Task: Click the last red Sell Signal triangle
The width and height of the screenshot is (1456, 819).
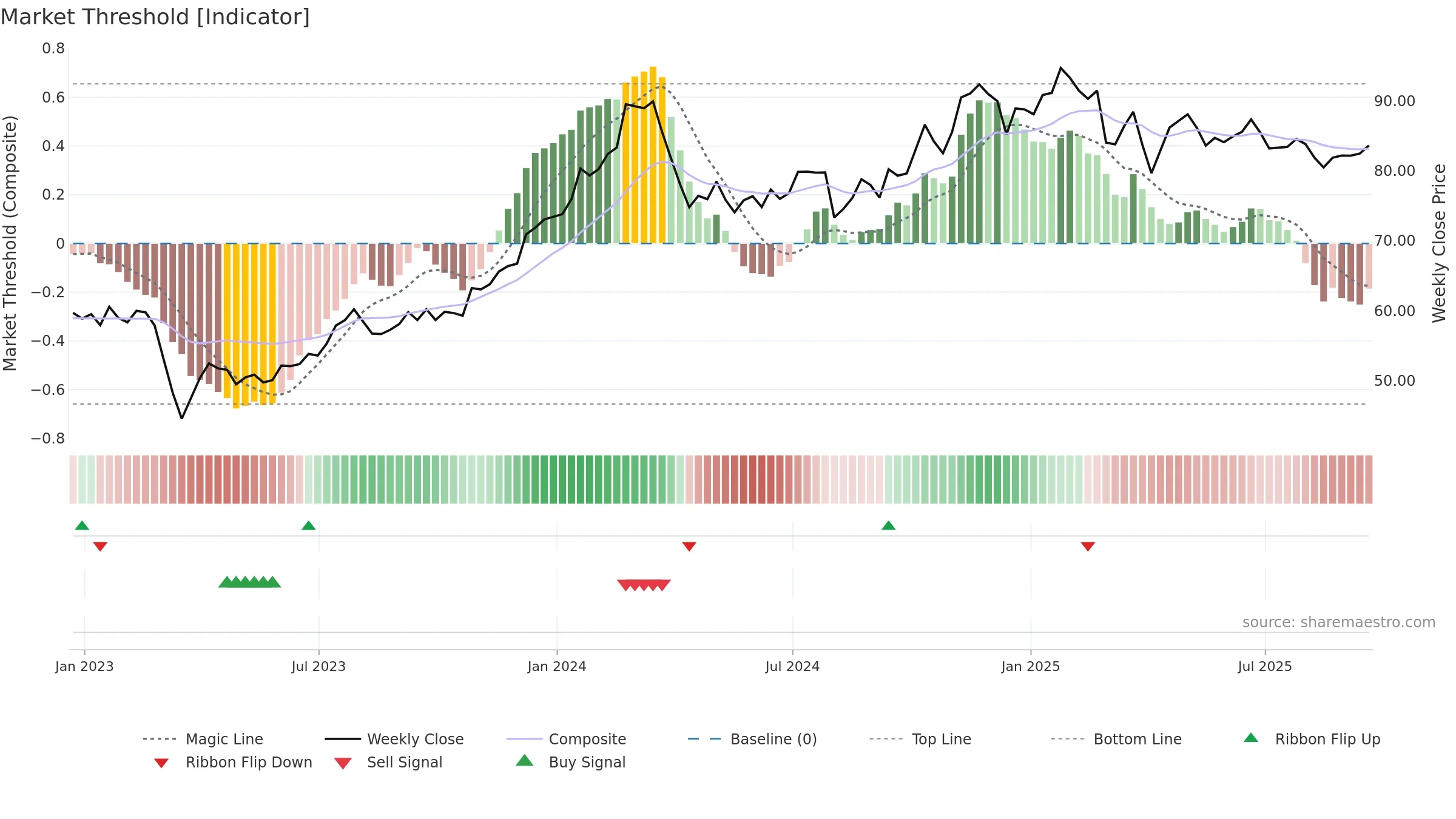Action: point(663,585)
